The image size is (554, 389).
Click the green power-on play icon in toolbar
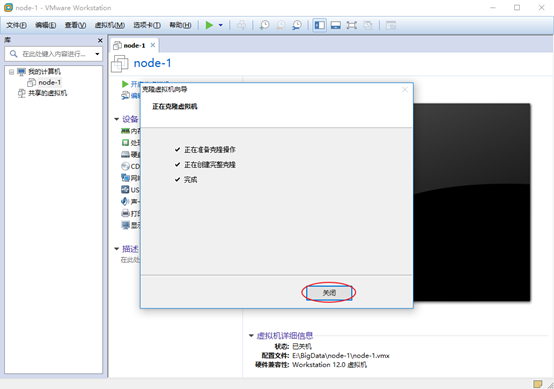click(209, 25)
